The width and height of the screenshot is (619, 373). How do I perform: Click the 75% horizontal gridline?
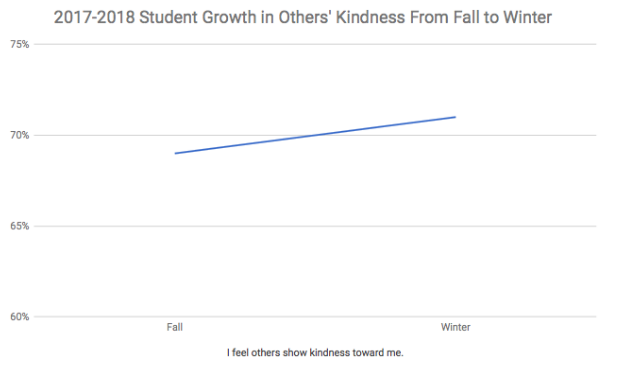click(315, 44)
